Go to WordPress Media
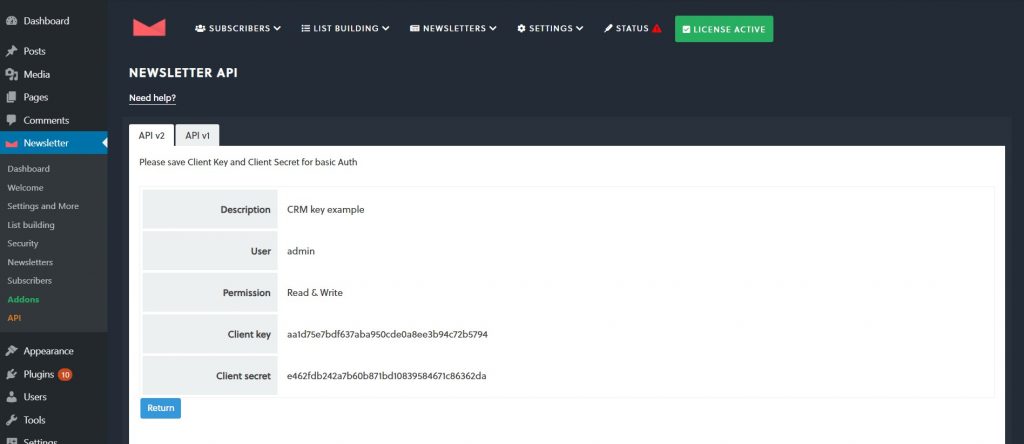The width and height of the screenshot is (1024, 444). (37, 74)
